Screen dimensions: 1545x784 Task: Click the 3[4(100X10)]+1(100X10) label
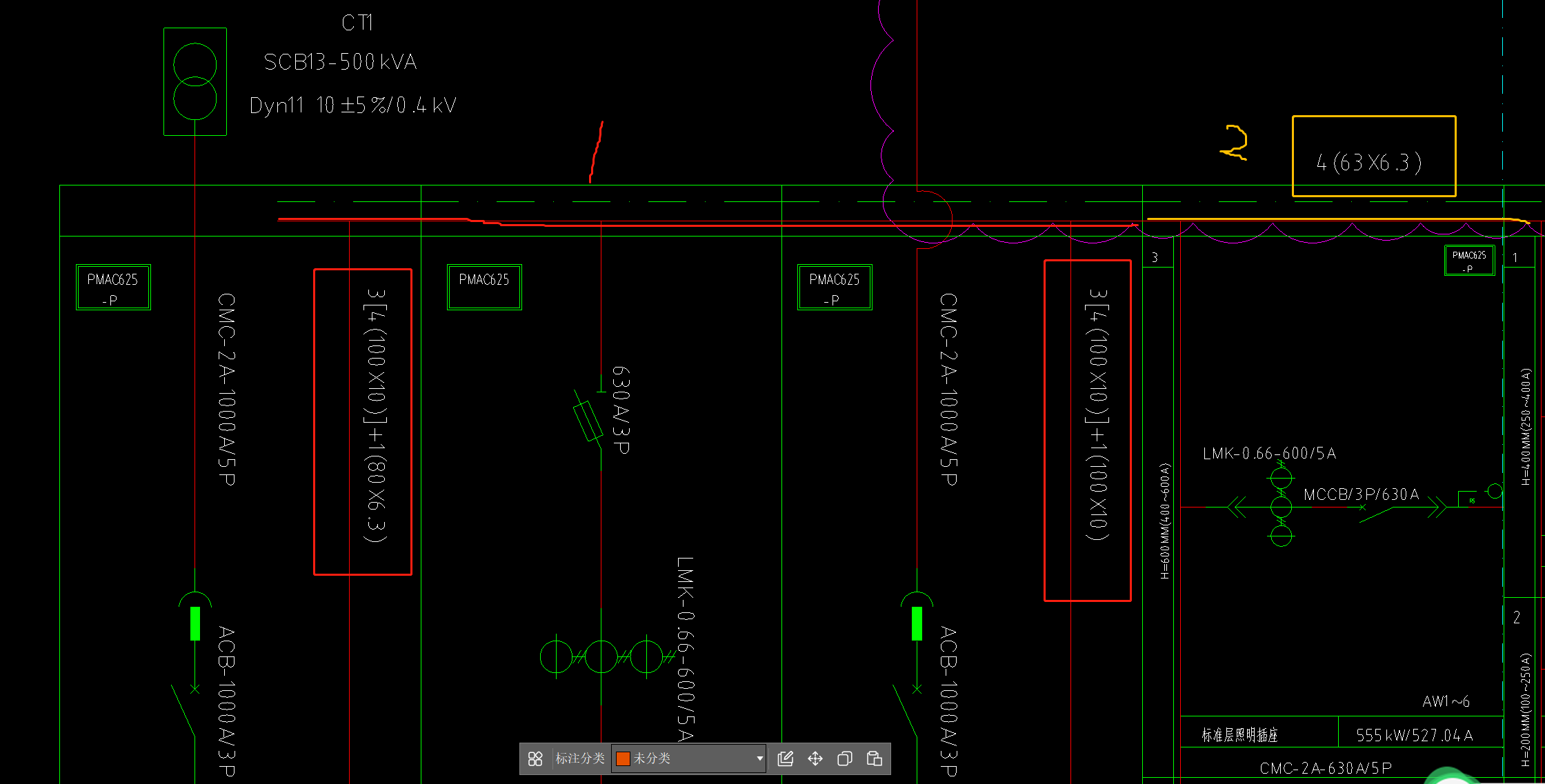(x=1098, y=414)
